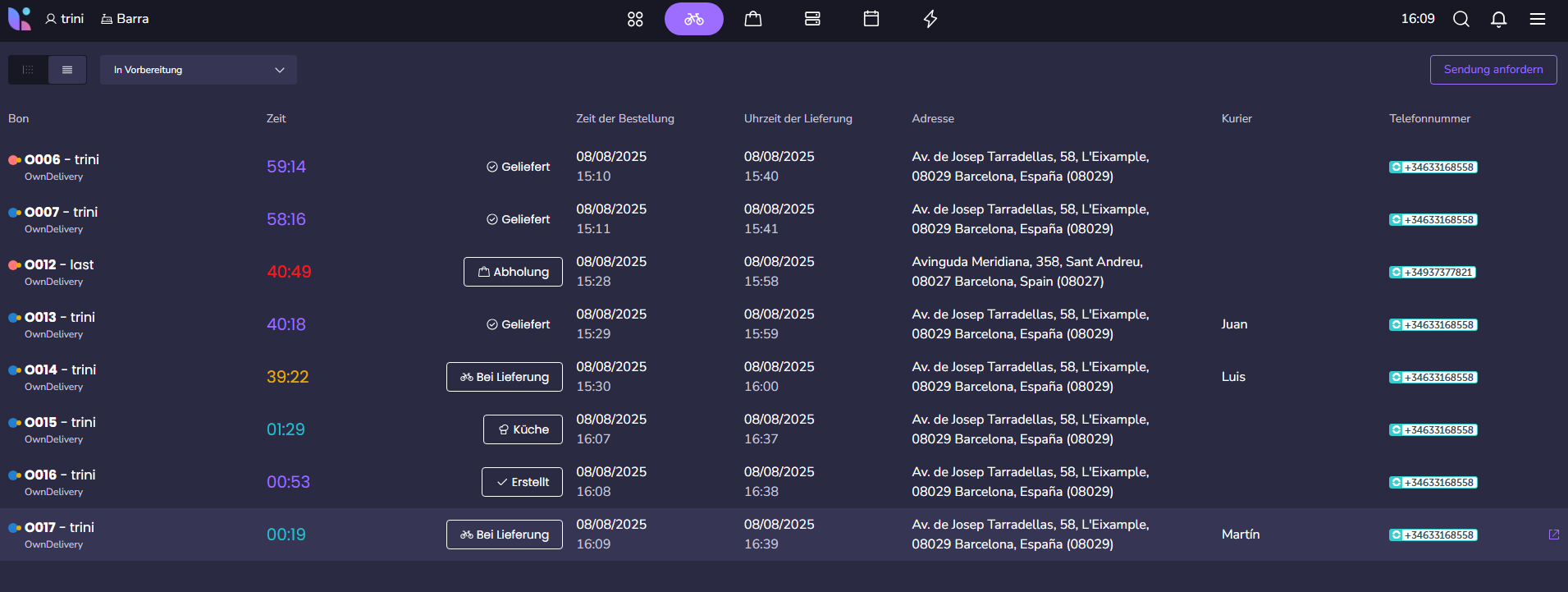Open the dashboard grid view
1568x592 pixels.
click(x=635, y=19)
